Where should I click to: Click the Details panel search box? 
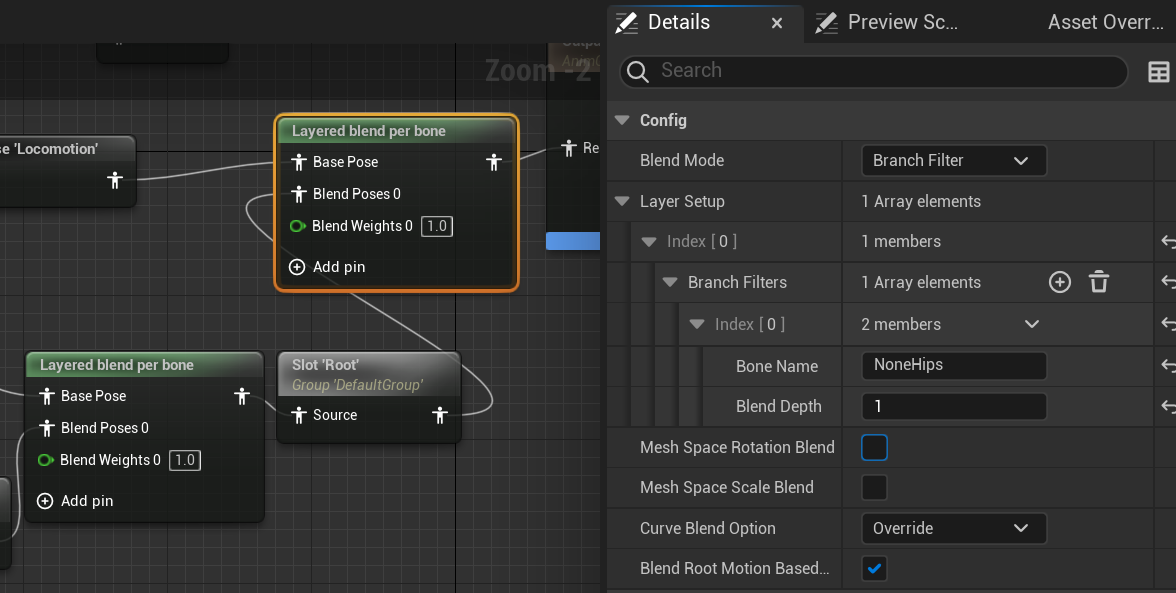(890, 71)
